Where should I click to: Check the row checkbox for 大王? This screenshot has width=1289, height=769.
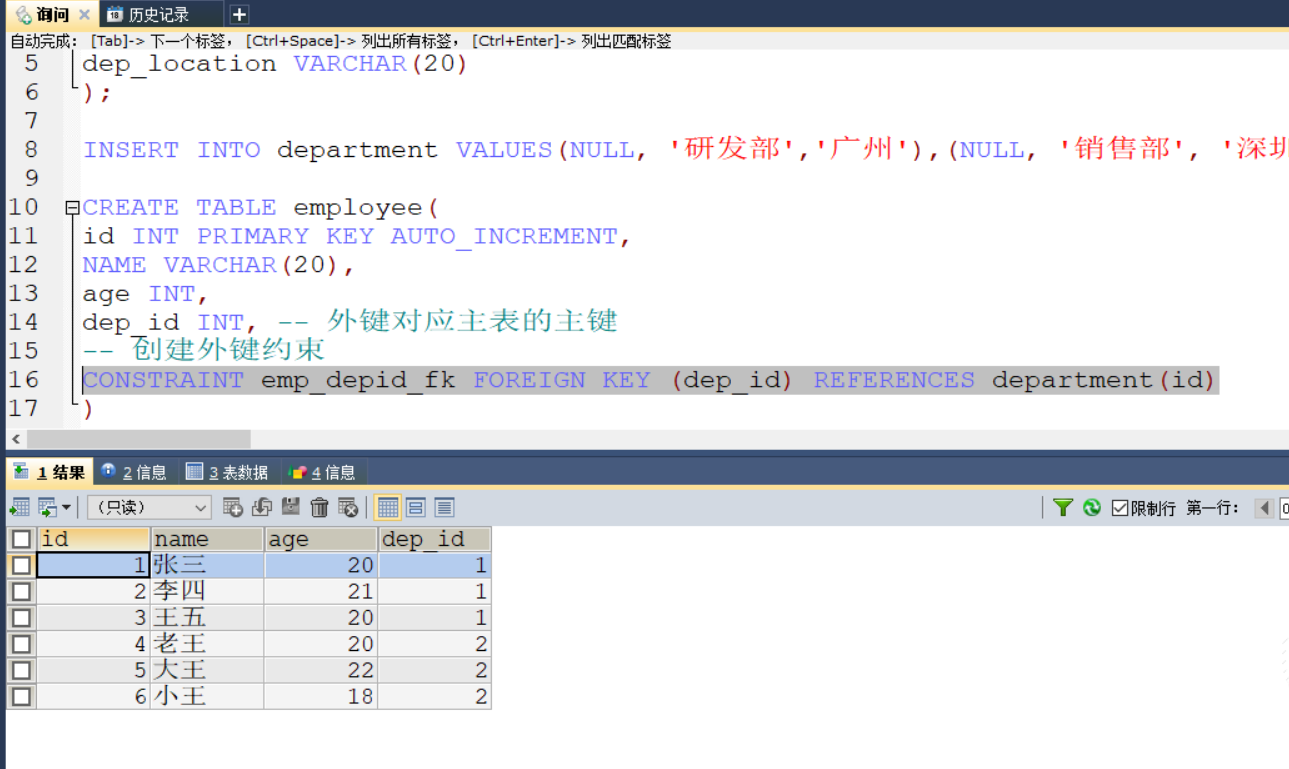coord(21,669)
